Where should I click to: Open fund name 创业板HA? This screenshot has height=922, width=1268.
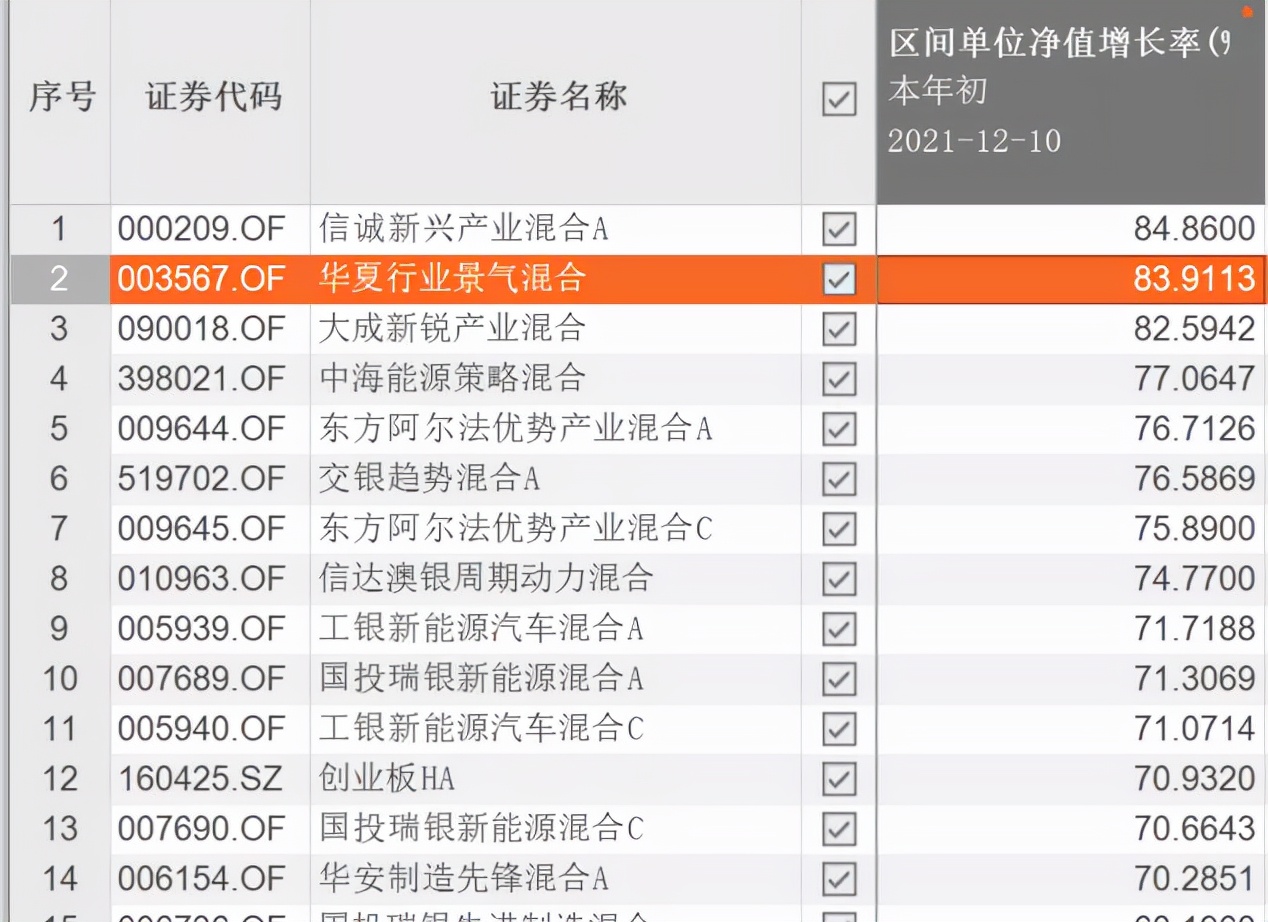point(387,779)
